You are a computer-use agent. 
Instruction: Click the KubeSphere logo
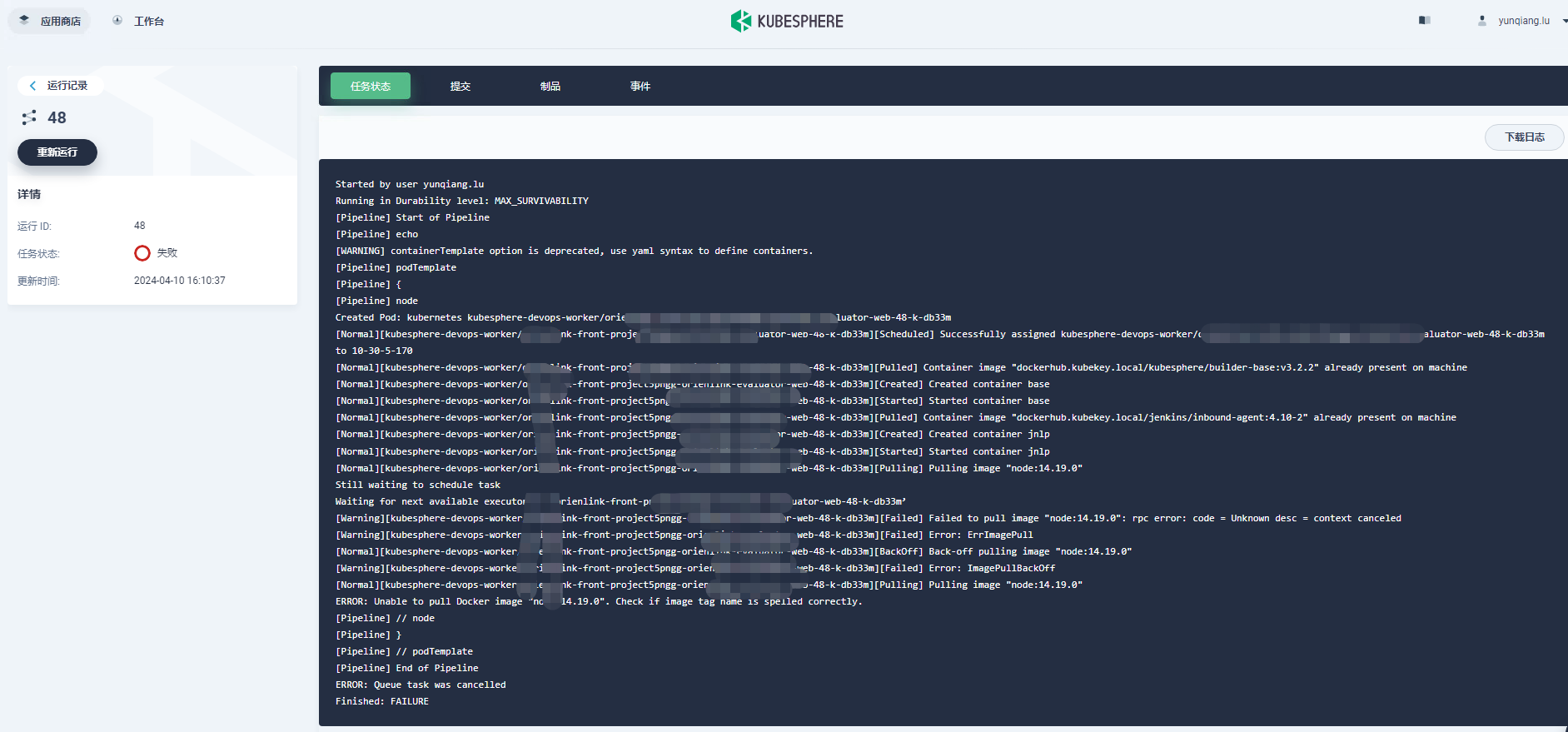point(787,21)
